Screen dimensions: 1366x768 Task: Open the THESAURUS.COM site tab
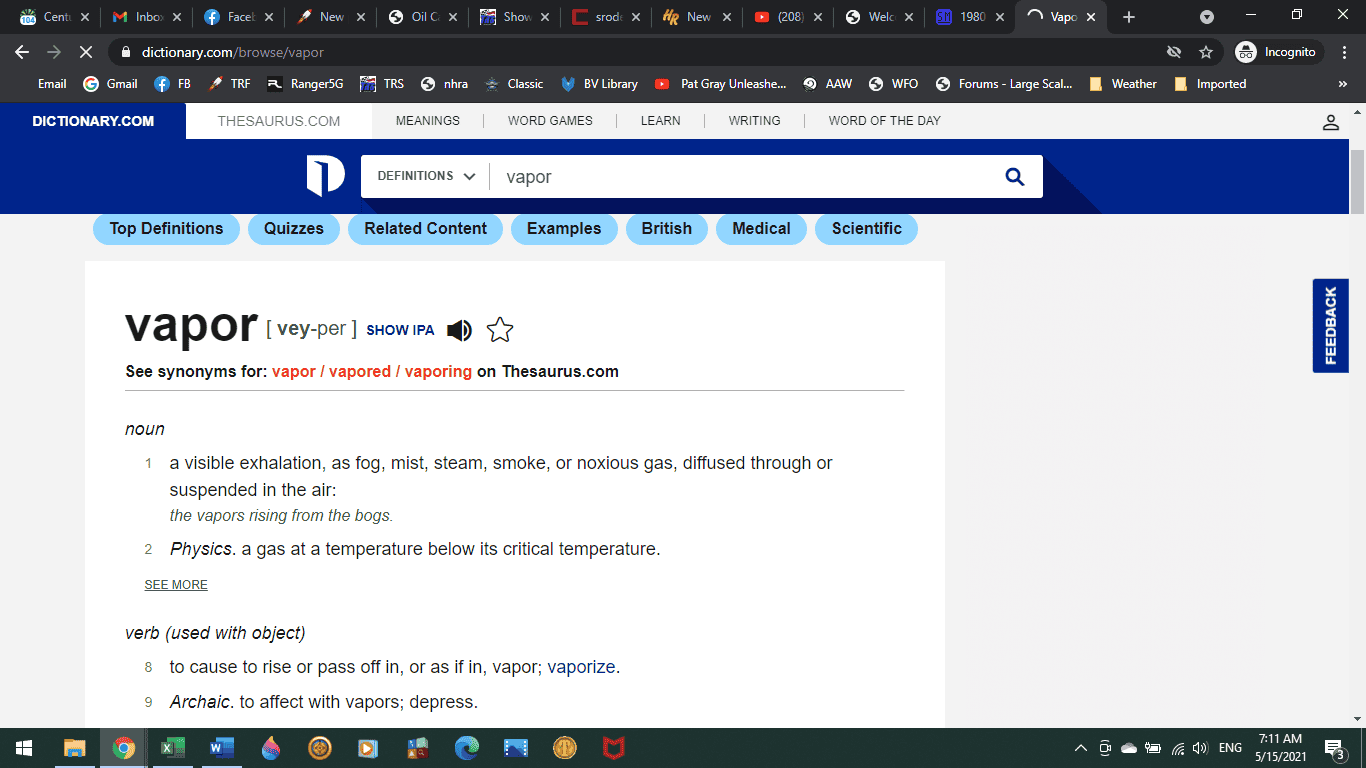[x=279, y=121]
